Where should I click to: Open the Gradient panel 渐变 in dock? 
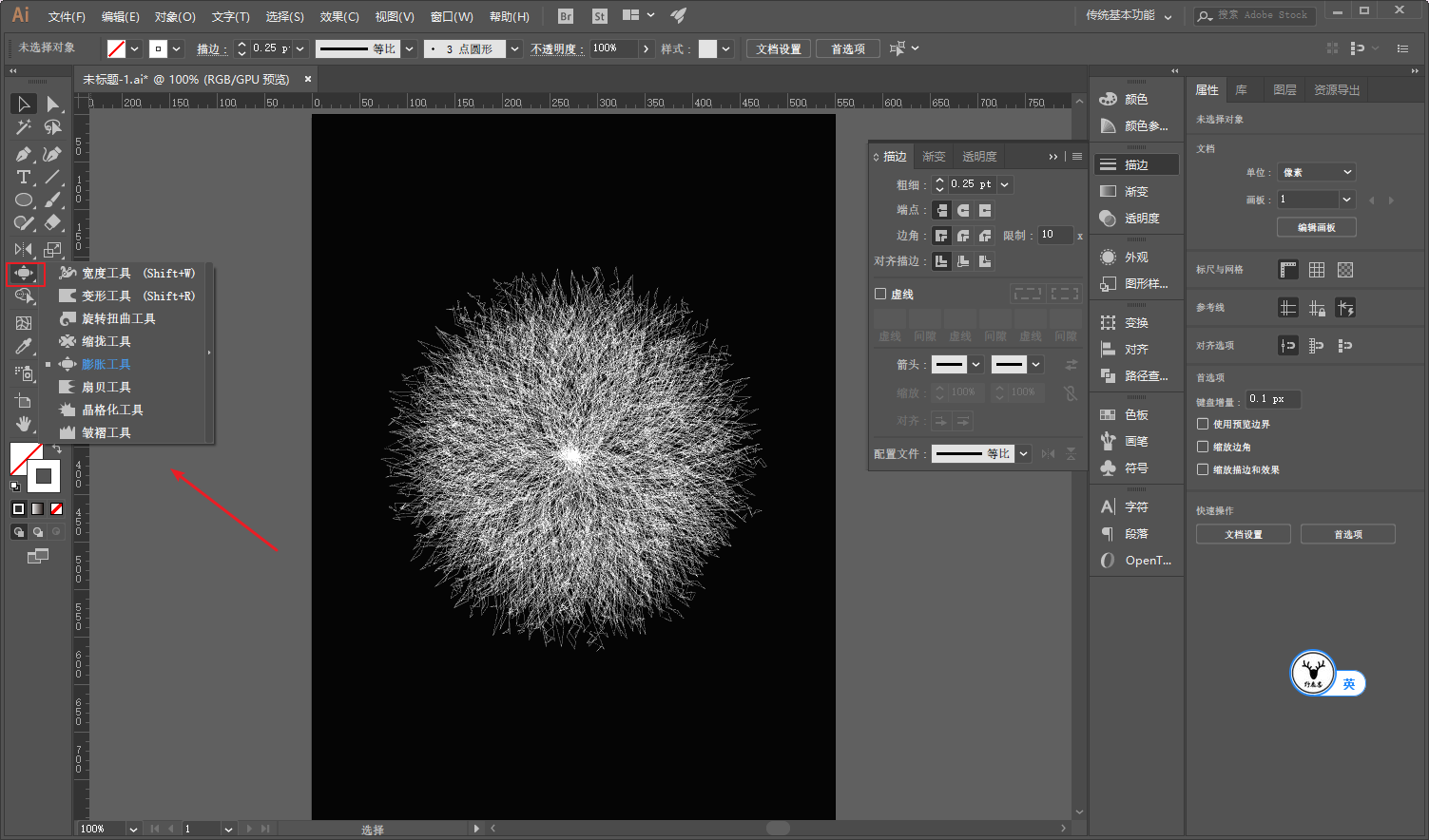(1135, 191)
